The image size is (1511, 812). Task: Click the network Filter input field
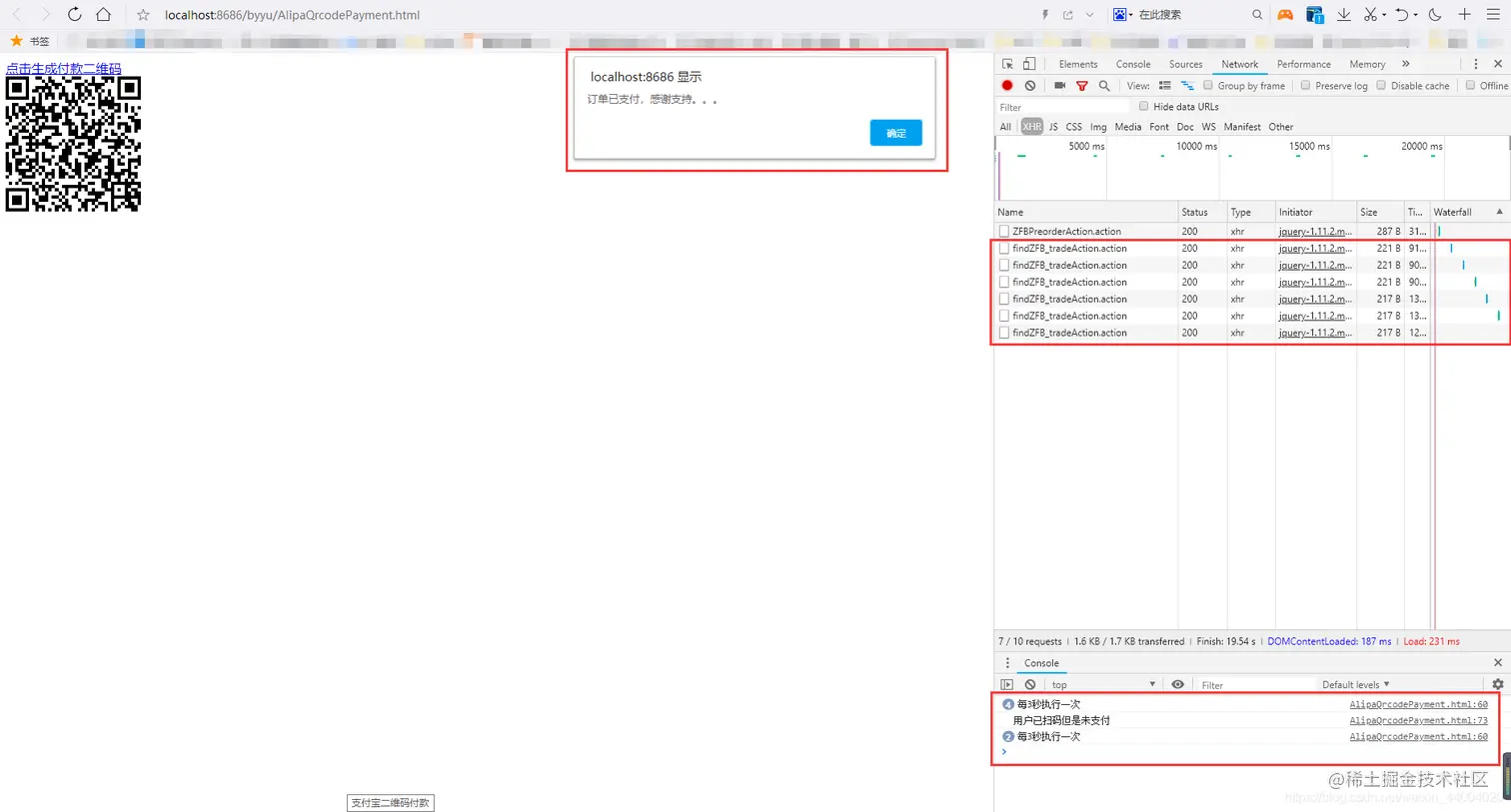[x=1061, y=107]
